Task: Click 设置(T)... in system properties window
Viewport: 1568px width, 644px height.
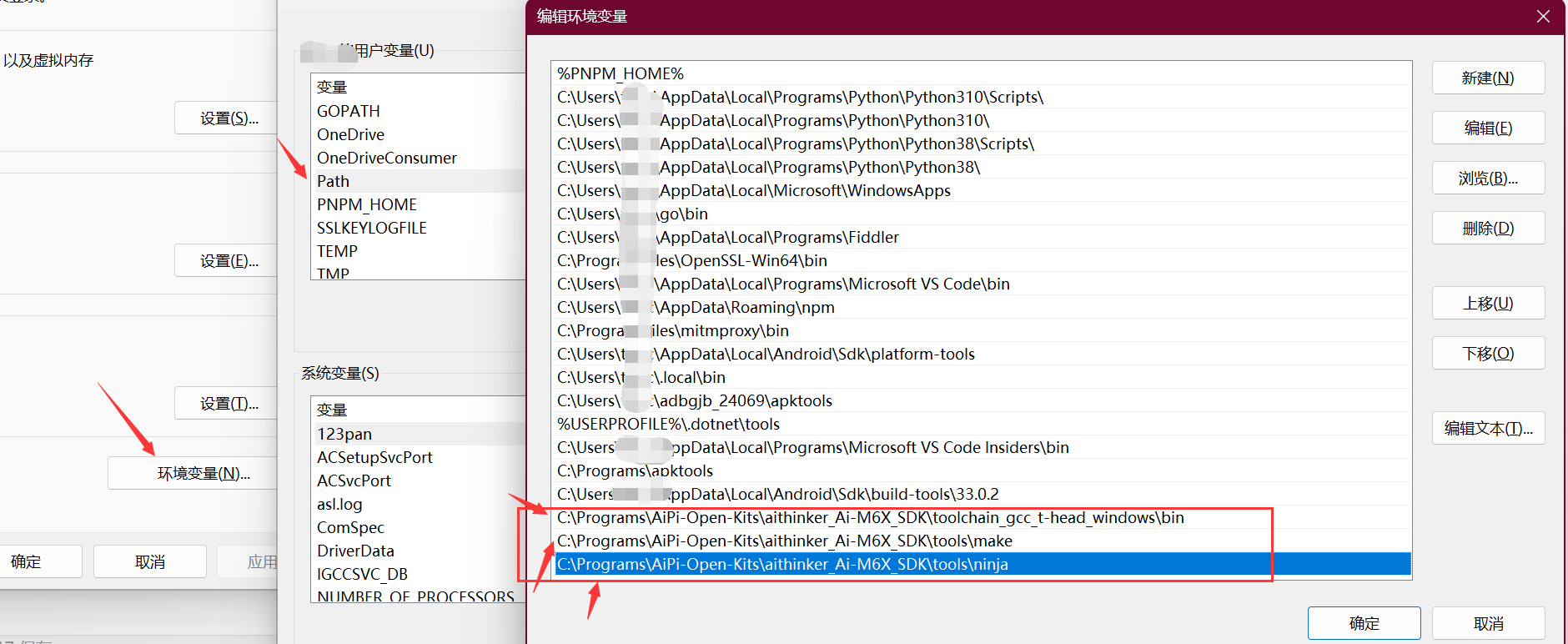Action: tap(227, 403)
